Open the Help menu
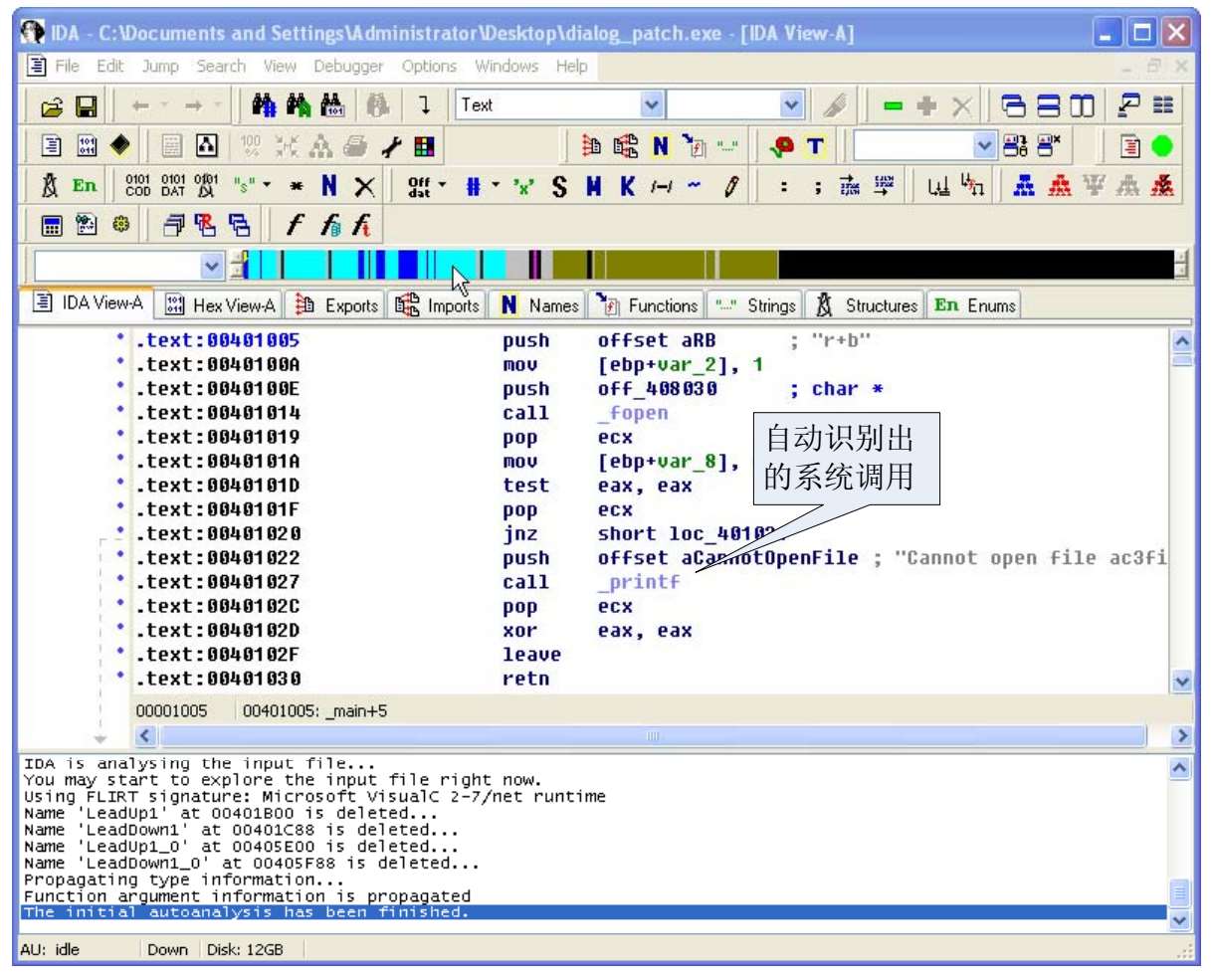This screenshot has width=1213, height=980. 571,66
